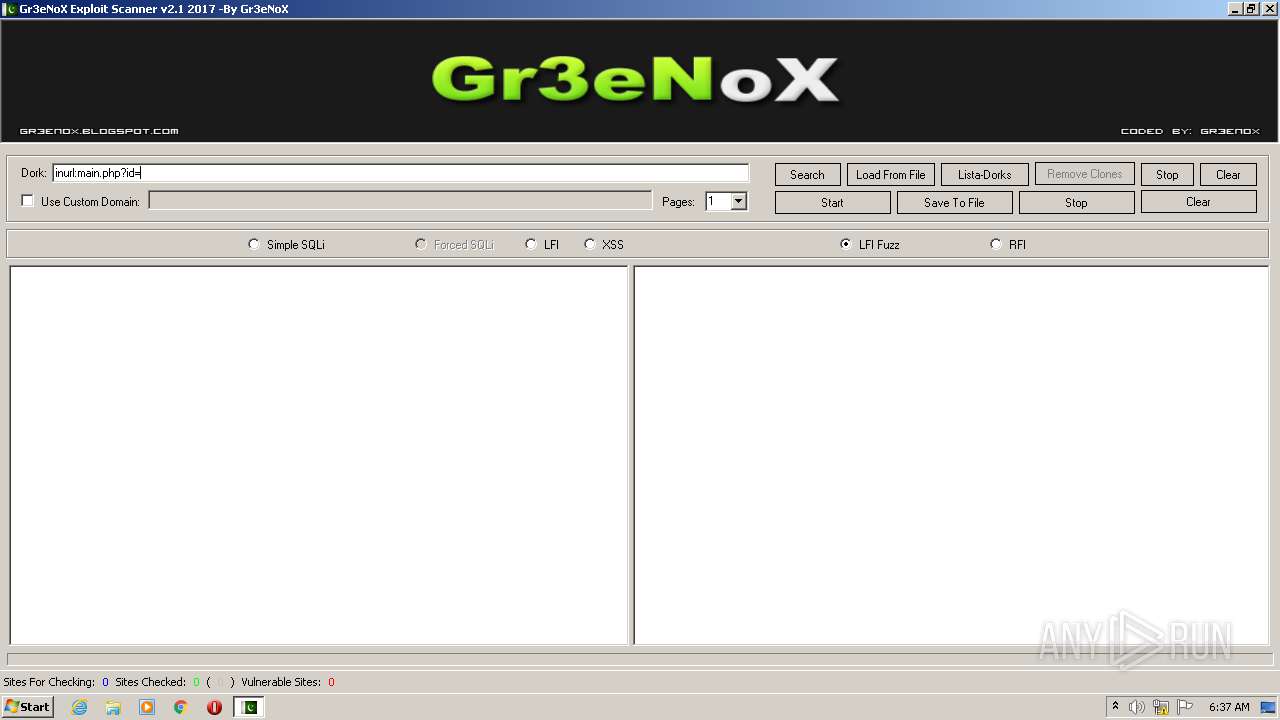Click the left results list box

pos(318,455)
